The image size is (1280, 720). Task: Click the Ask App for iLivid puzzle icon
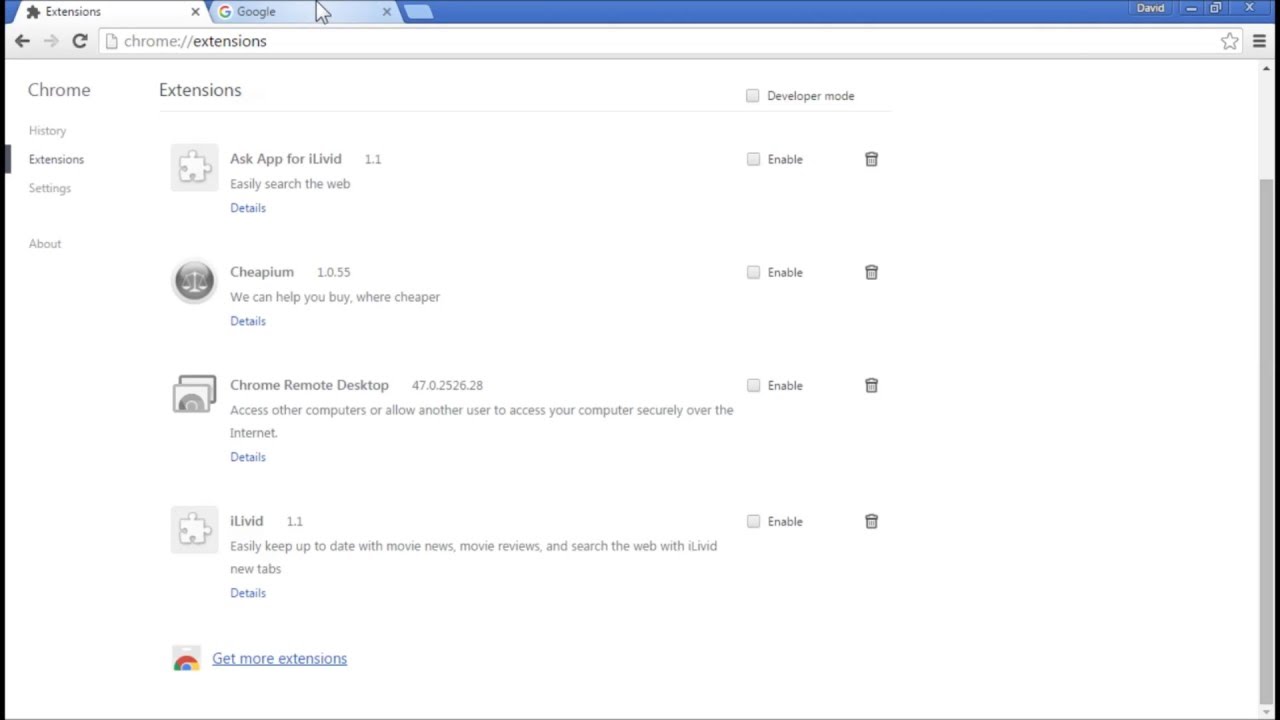[194, 168]
